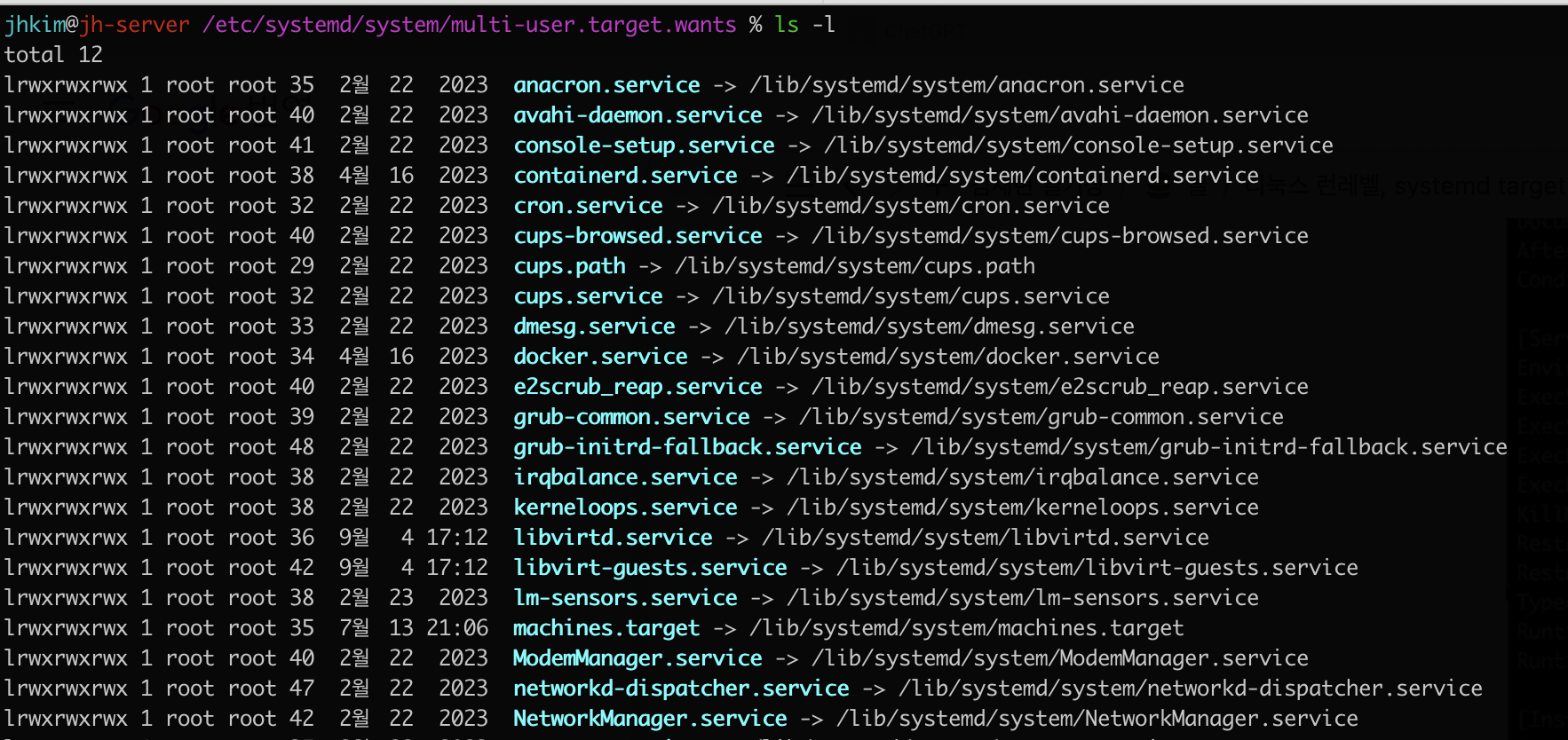
Task: Select kerneloops.service link name
Action: click(625, 508)
